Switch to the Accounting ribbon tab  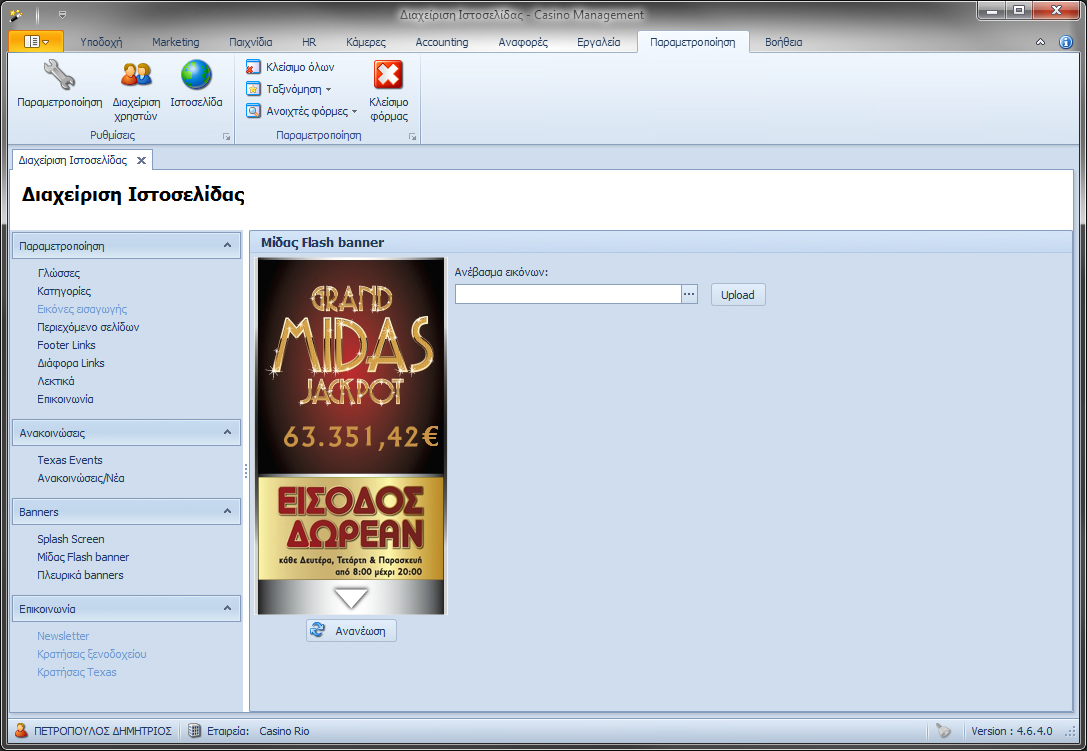click(x=442, y=42)
